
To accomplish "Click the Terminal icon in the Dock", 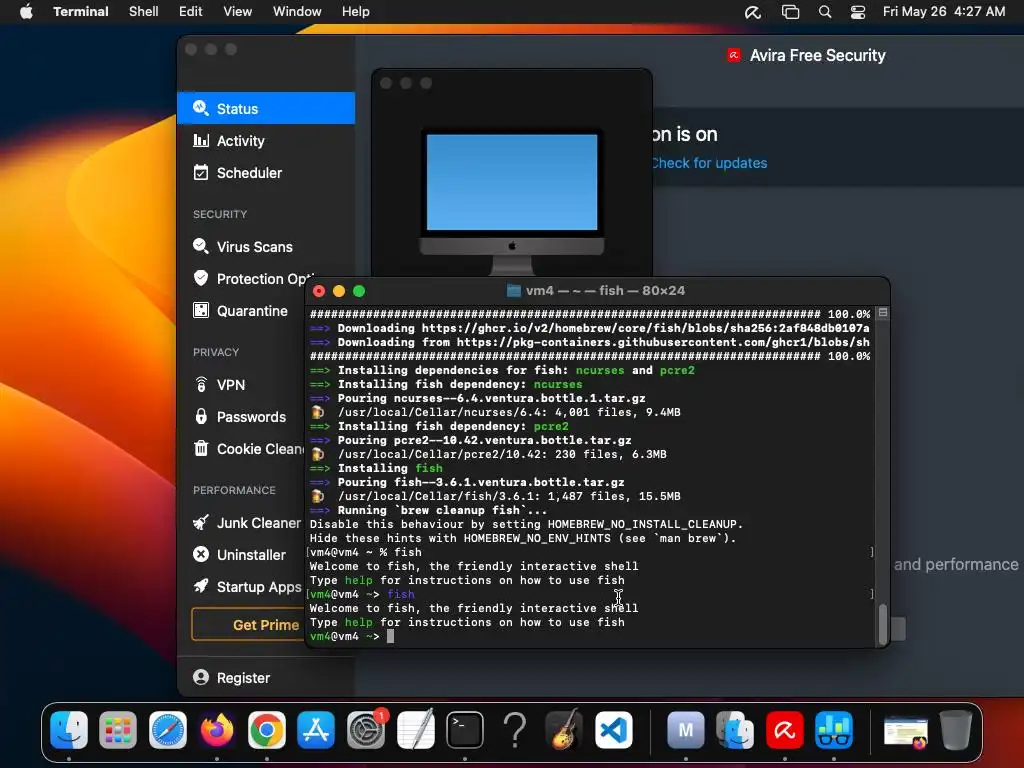I will [465, 729].
